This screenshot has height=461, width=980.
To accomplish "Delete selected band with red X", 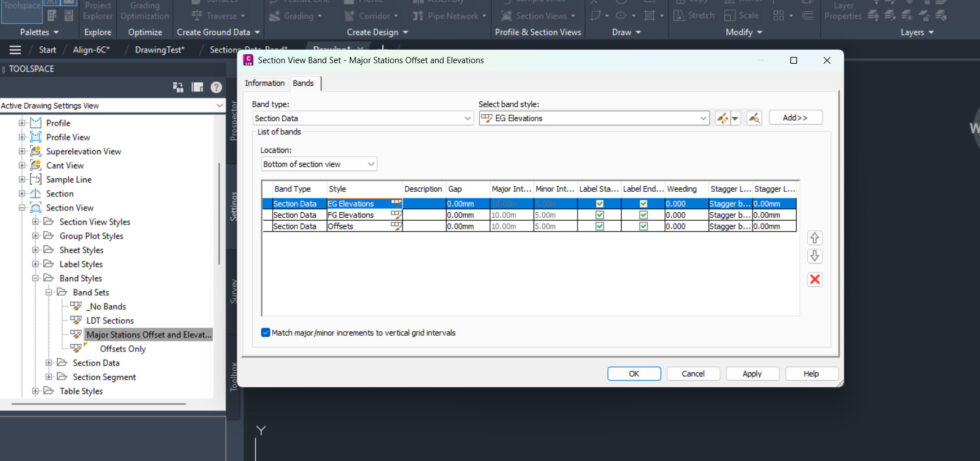I will tap(814, 279).
